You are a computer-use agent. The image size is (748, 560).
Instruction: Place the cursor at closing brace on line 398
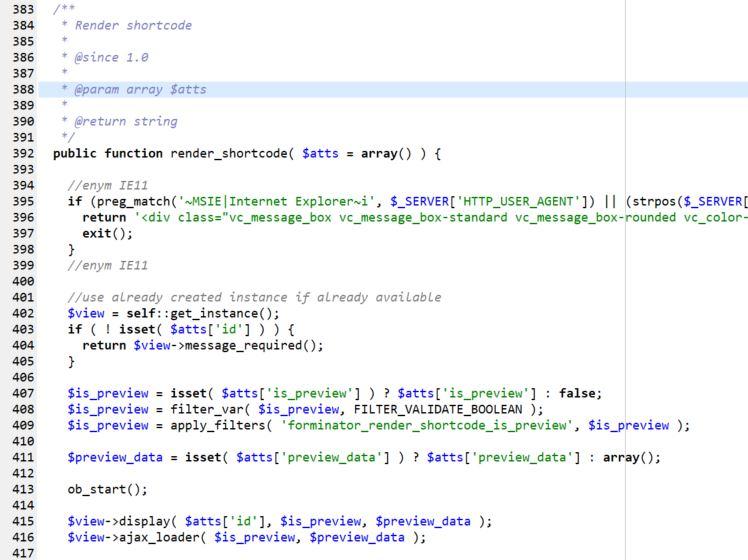(x=72, y=249)
